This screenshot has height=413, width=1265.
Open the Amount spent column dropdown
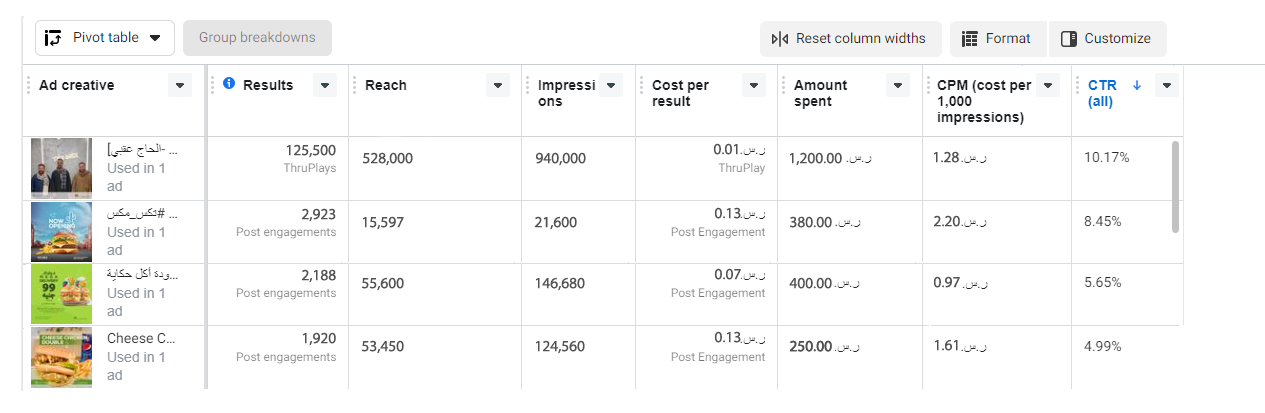pos(898,86)
